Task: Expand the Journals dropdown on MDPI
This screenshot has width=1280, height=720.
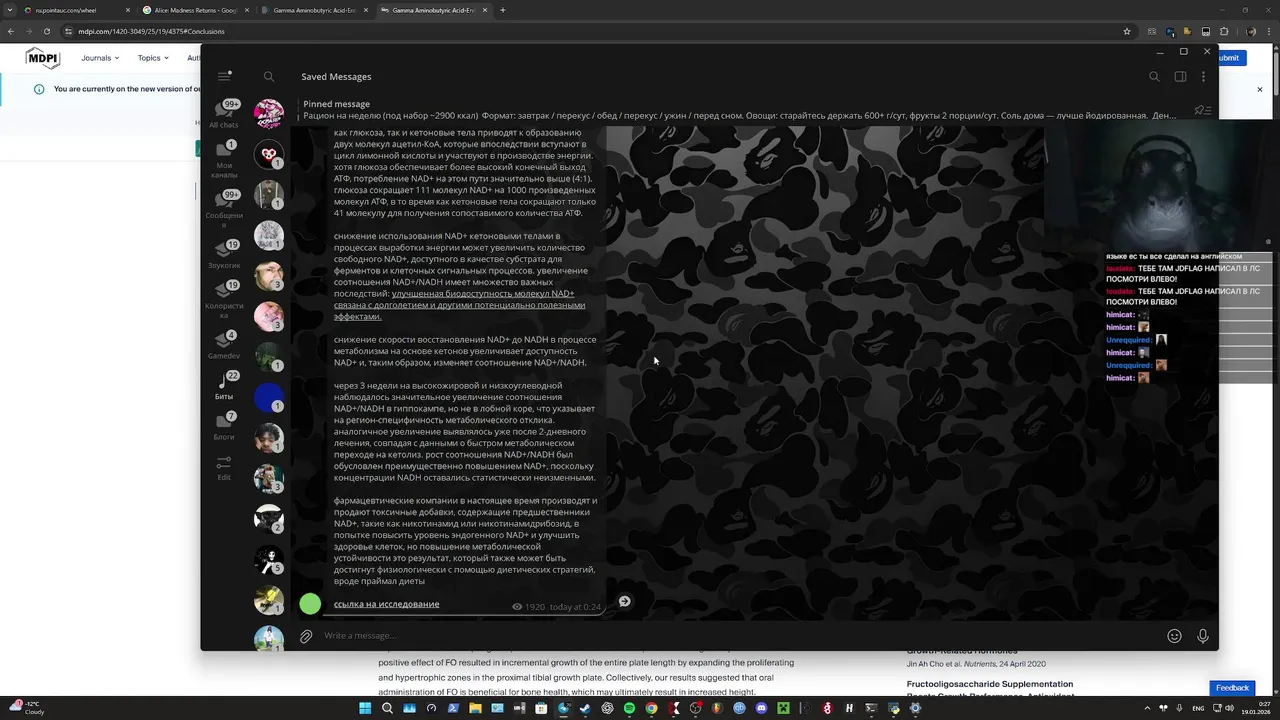Action: 100,58
